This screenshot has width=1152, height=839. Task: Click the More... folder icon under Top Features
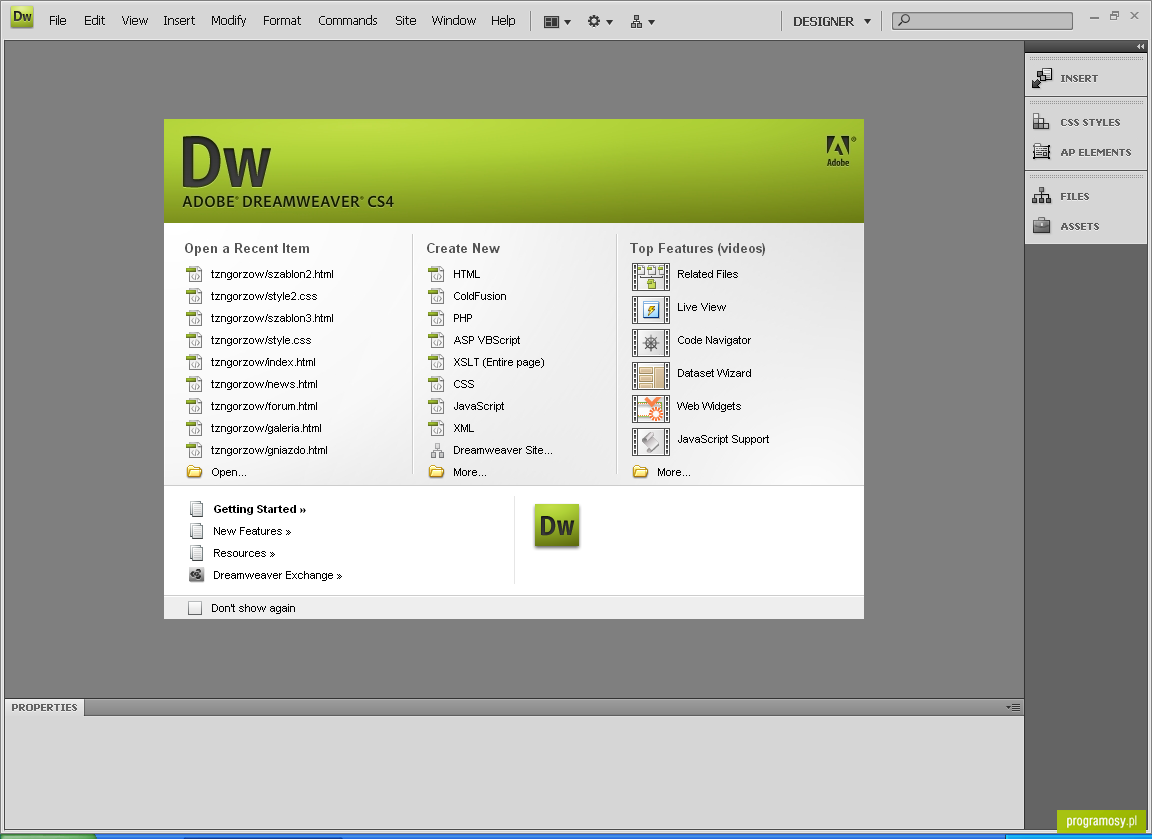(641, 472)
